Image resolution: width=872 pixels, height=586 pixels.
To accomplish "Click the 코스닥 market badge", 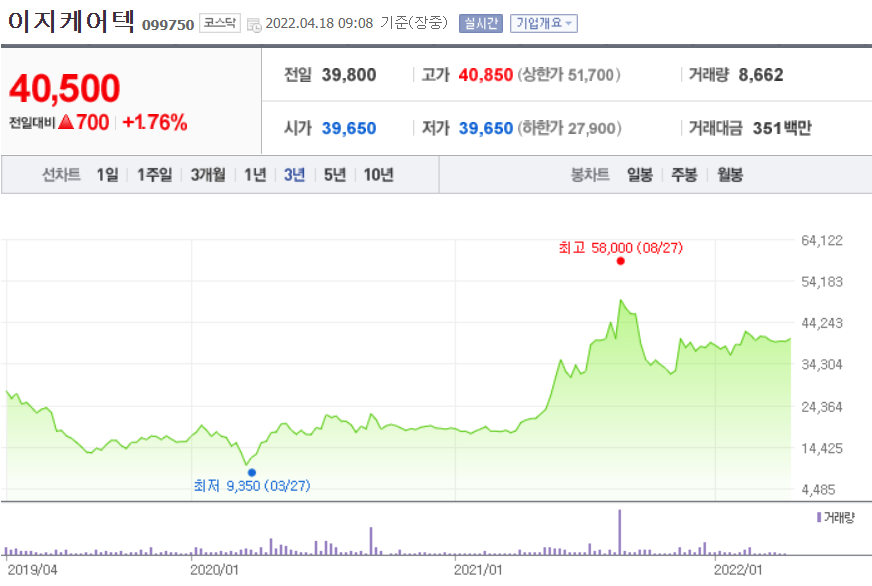I will [x=220, y=23].
